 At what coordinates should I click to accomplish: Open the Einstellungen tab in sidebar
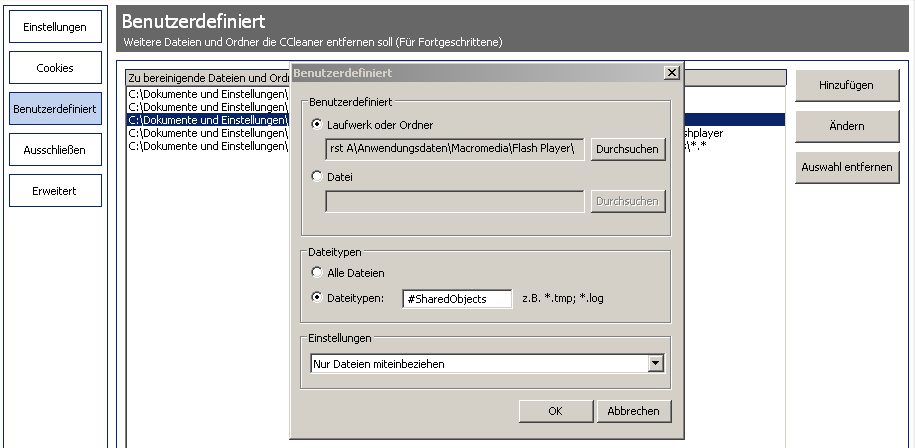pyautogui.click(x=55, y=27)
